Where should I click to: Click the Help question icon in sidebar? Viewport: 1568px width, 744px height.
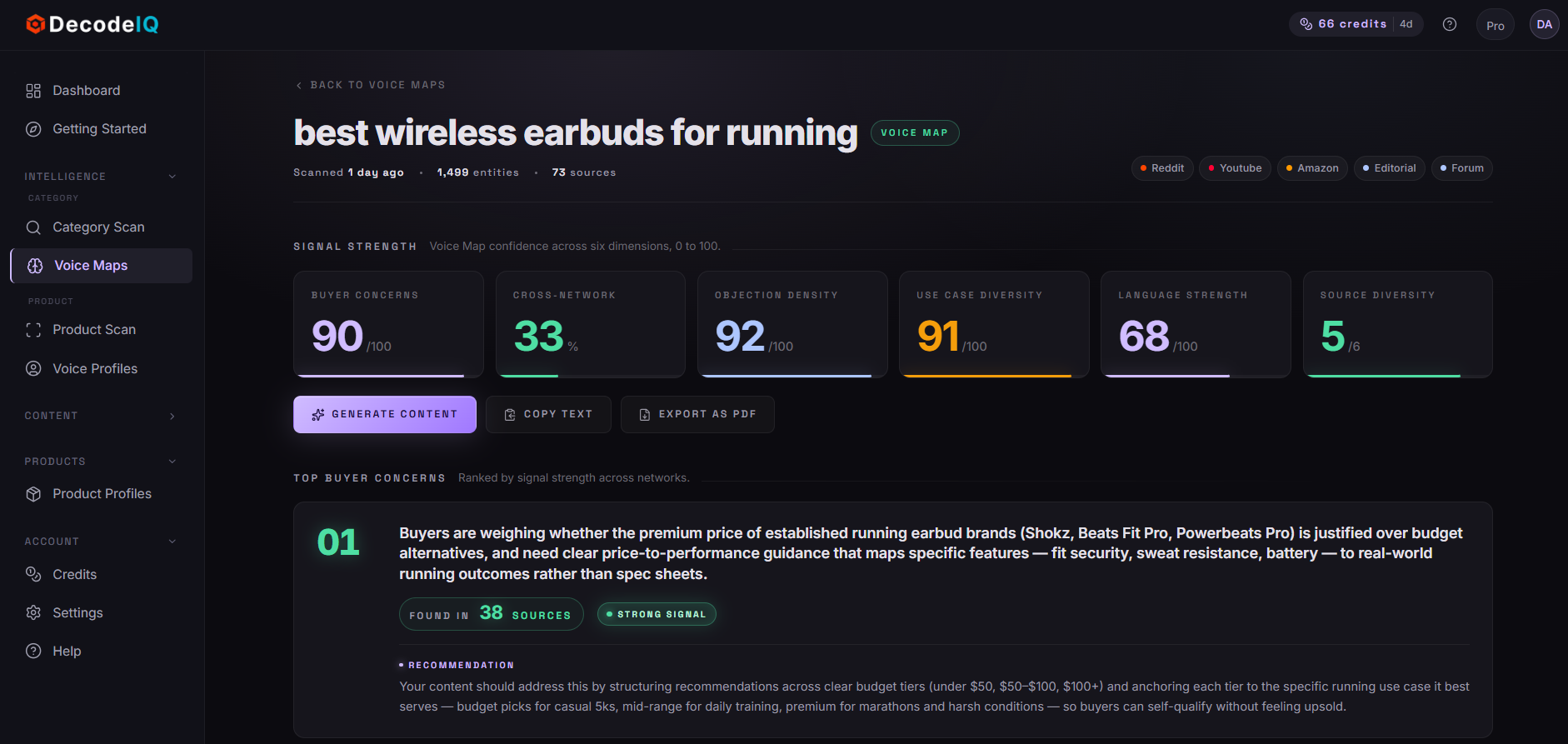(33, 651)
